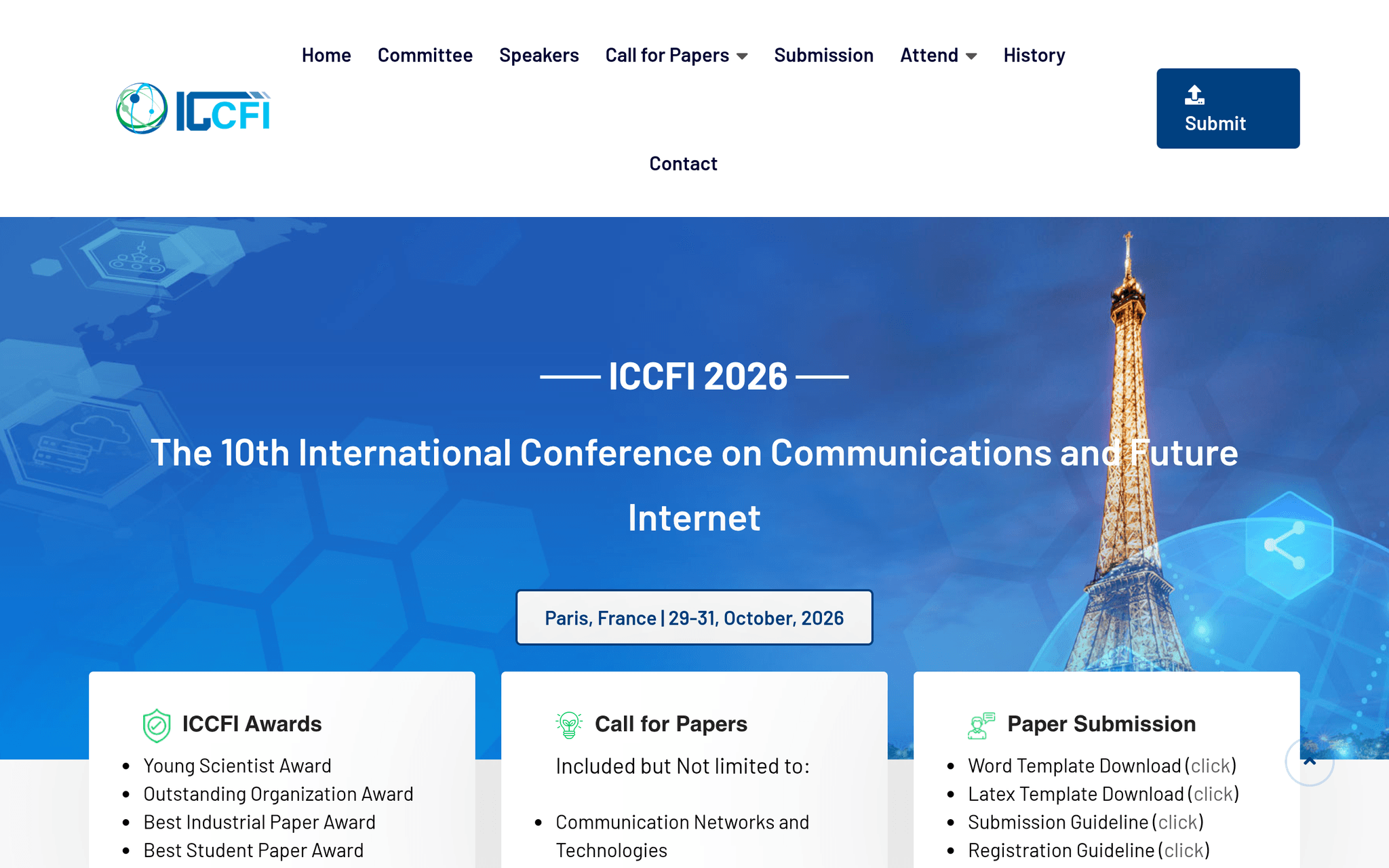Expand the Attend dropdown arrow
This screenshot has height=868, width=1389.
click(x=971, y=56)
